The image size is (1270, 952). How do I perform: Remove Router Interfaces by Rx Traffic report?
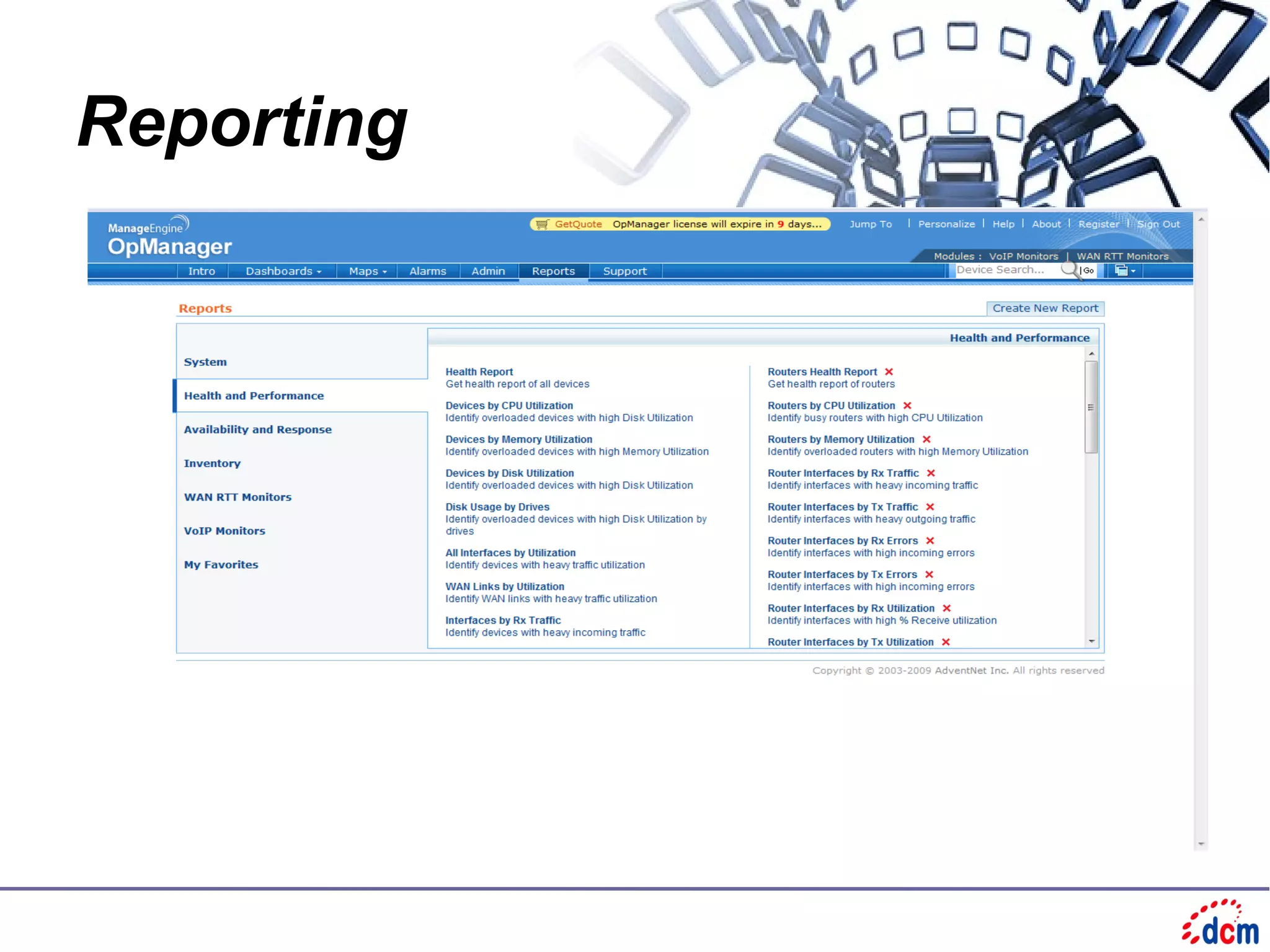pos(931,473)
